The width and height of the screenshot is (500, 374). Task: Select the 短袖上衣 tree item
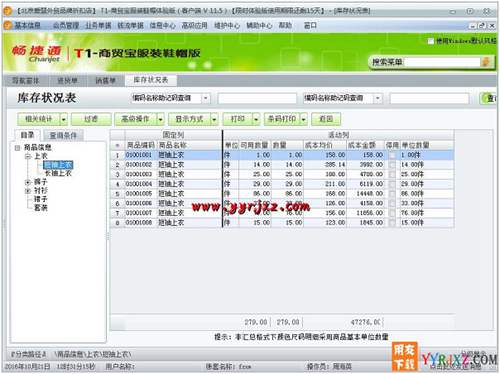(58, 165)
